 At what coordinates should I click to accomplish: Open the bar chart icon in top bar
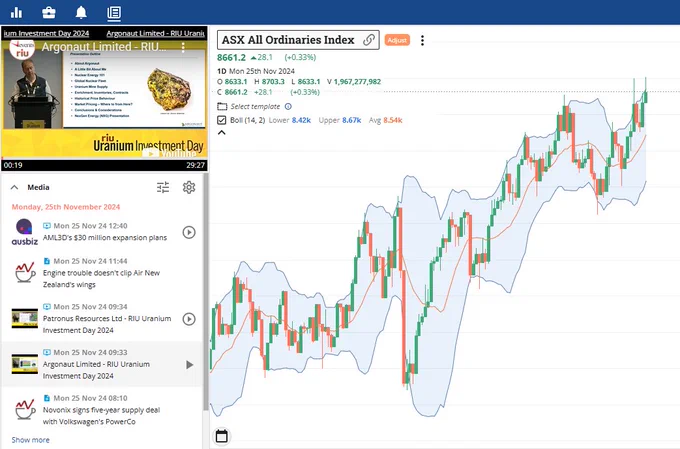click(x=16, y=13)
